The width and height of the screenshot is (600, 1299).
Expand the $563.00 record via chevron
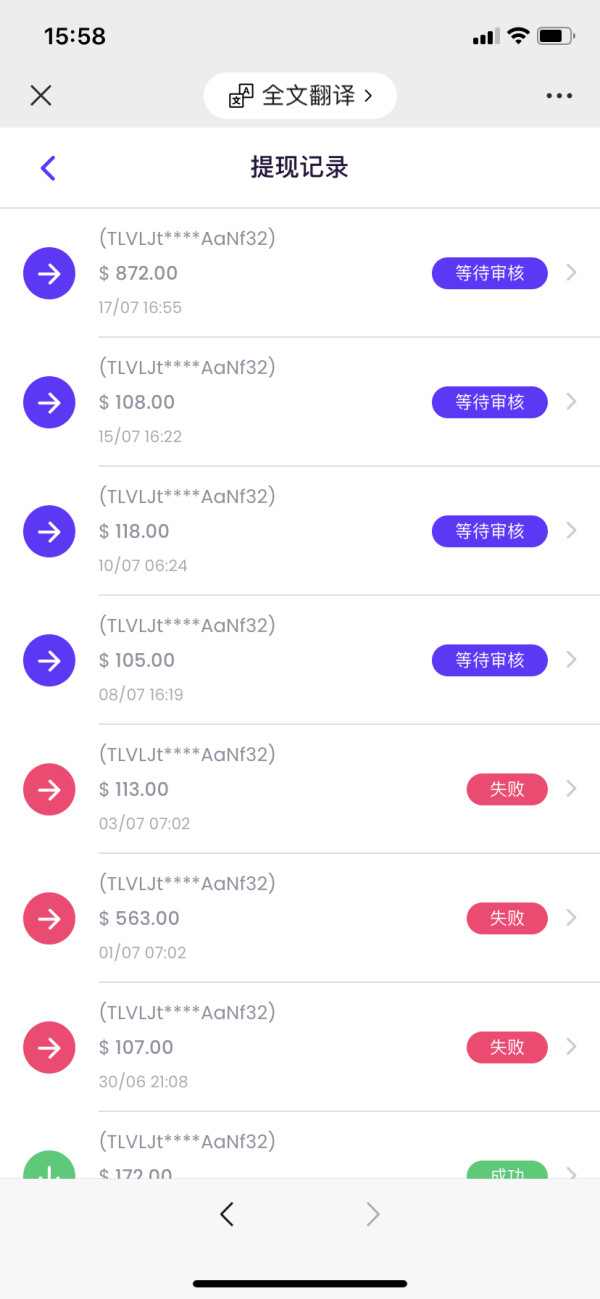click(571, 917)
